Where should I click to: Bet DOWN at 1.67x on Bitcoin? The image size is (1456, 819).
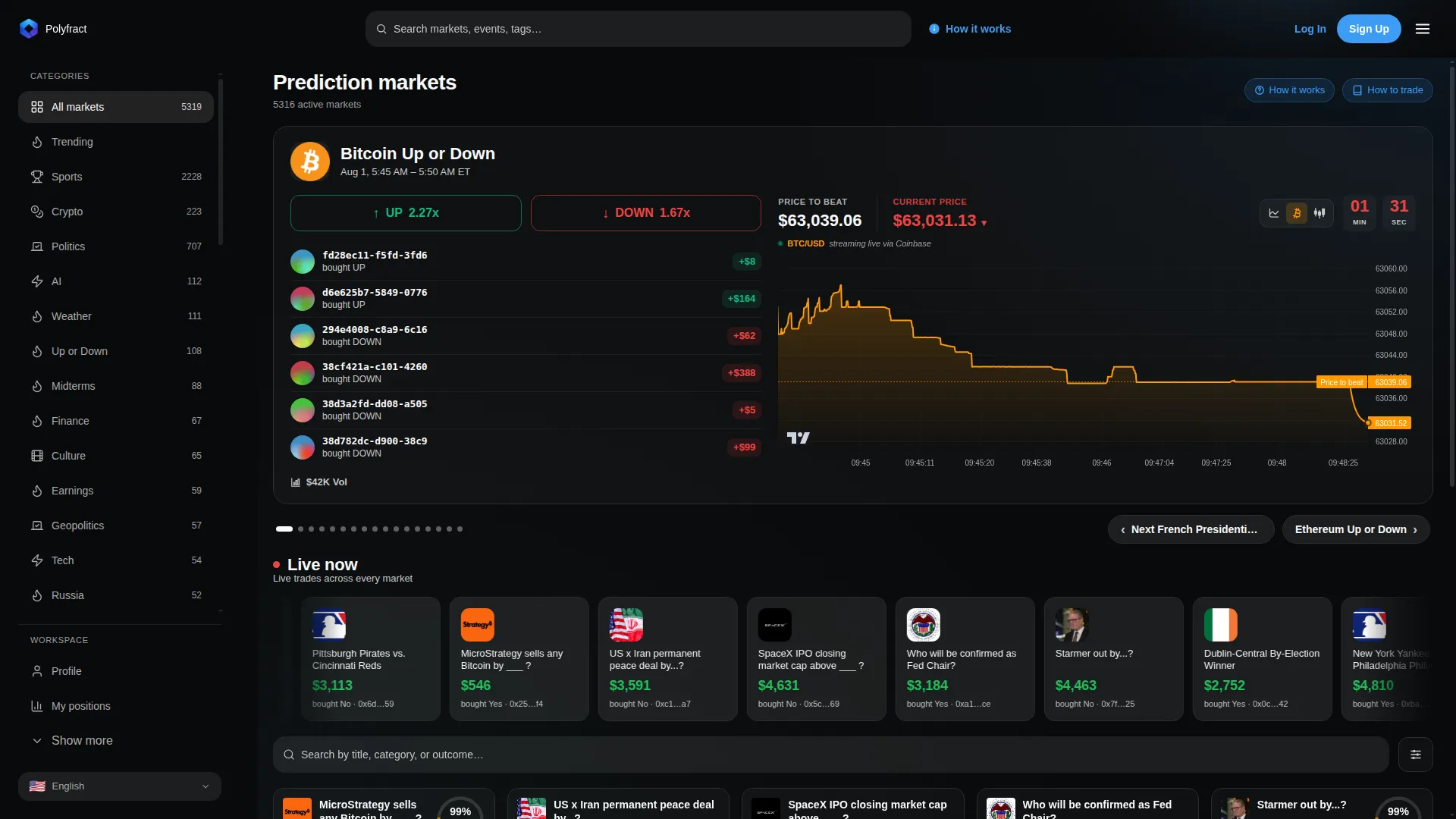coord(646,213)
